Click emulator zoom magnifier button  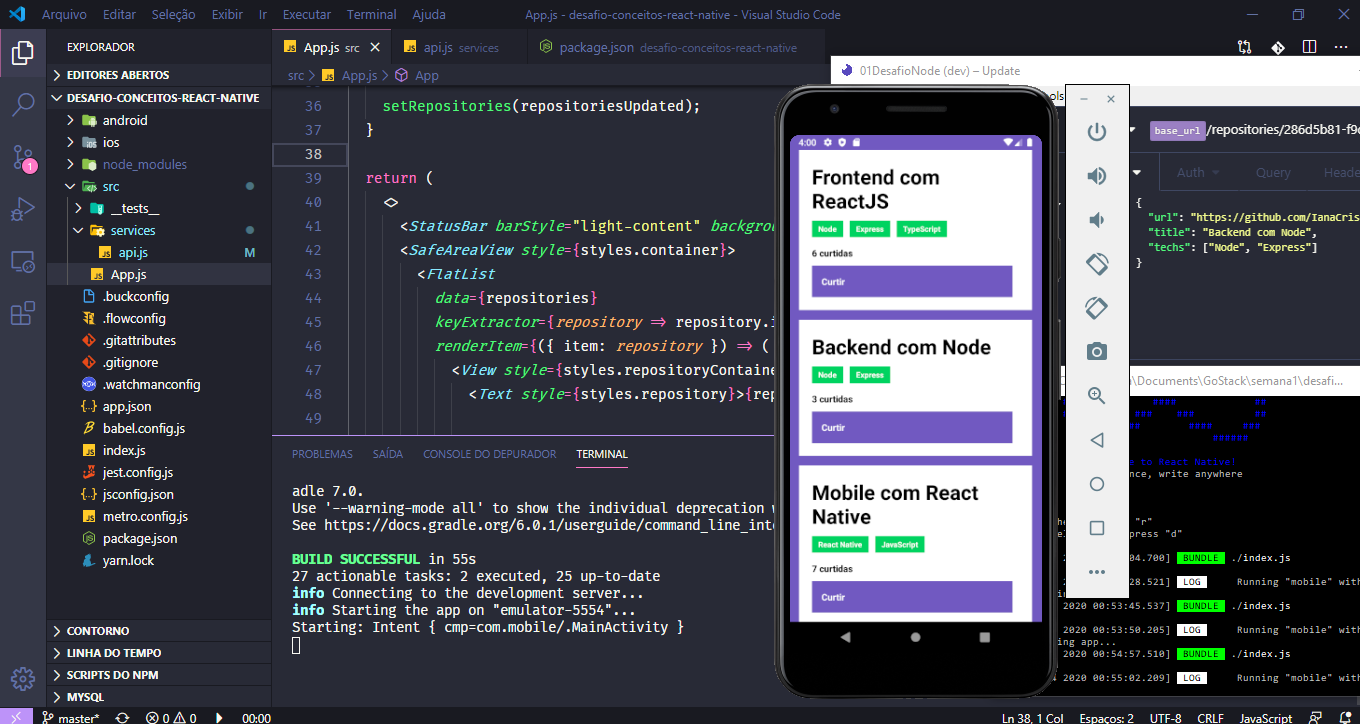pyautogui.click(x=1097, y=396)
